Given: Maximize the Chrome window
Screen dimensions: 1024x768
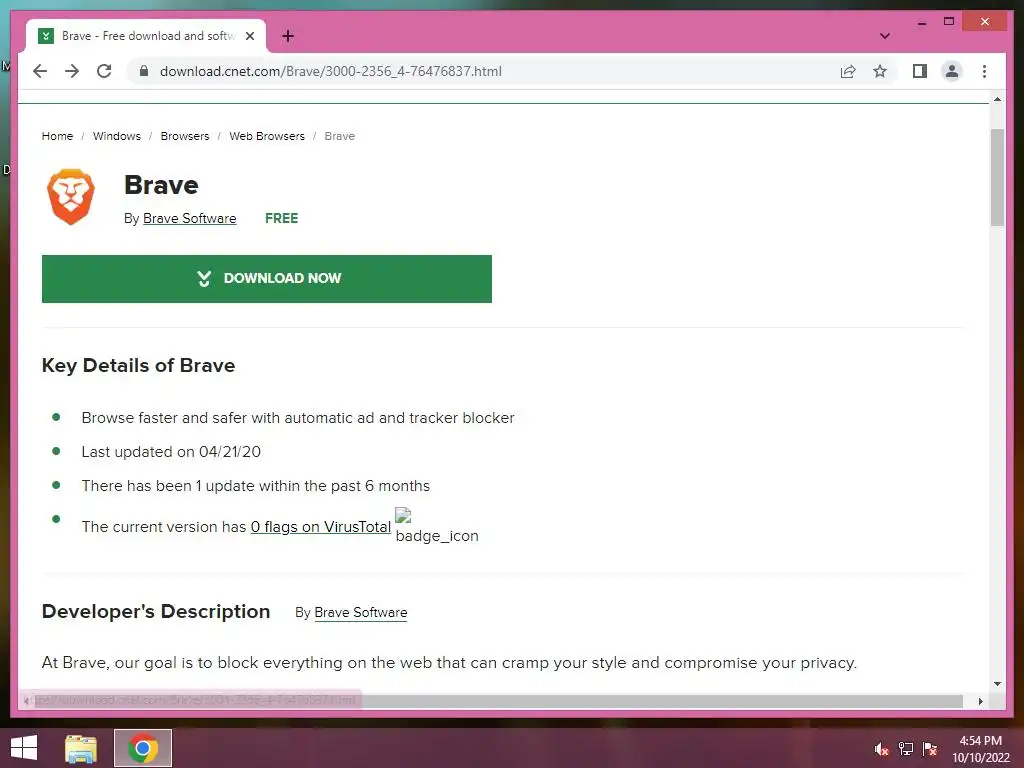Looking at the screenshot, I should pos(949,22).
